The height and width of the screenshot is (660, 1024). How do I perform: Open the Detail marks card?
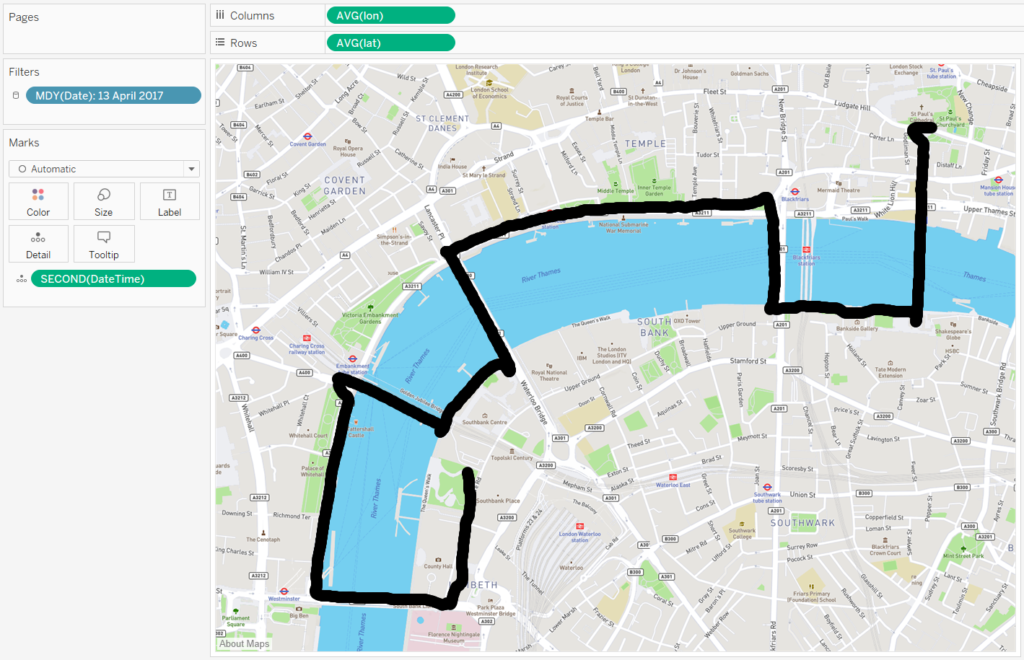click(x=39, y=244)
